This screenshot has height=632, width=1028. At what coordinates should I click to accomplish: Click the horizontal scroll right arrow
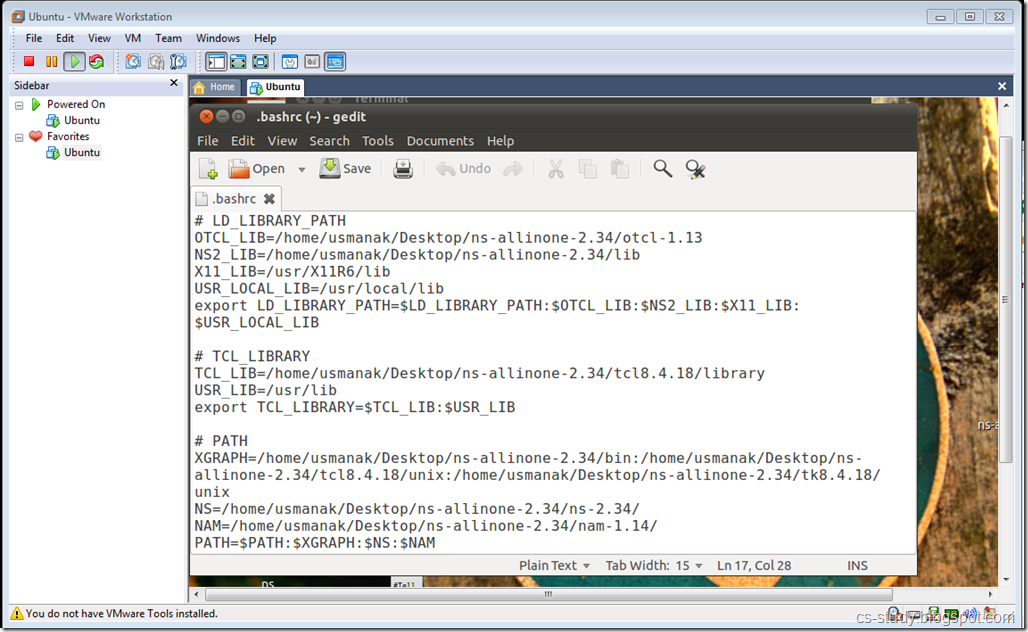(990, 594)
